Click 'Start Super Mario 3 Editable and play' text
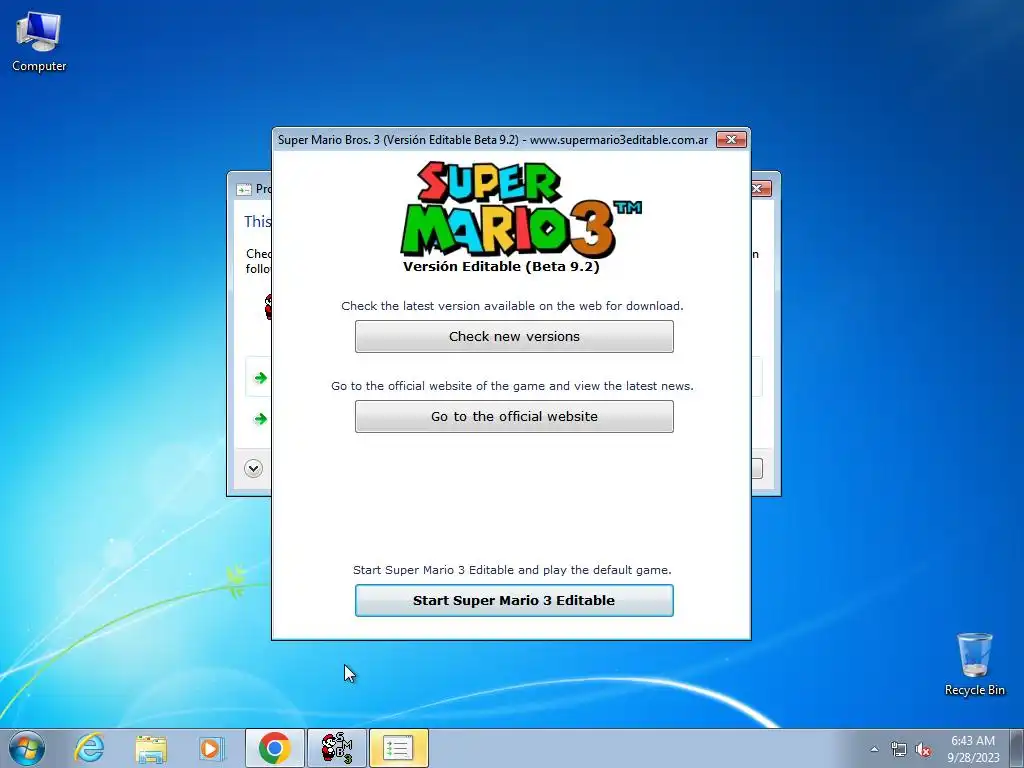 point(512,569)
